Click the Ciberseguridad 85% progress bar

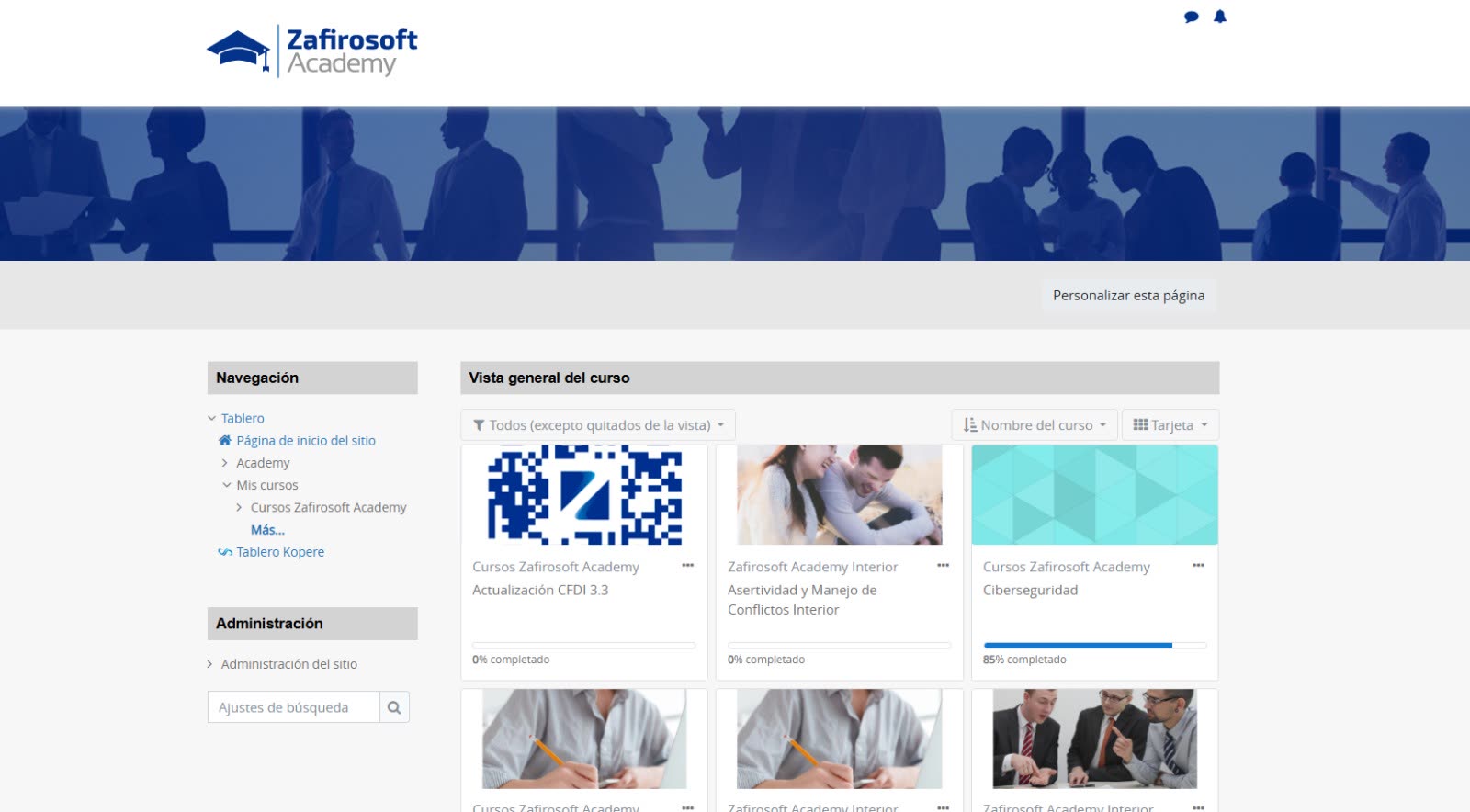[x=1094, y=646]
